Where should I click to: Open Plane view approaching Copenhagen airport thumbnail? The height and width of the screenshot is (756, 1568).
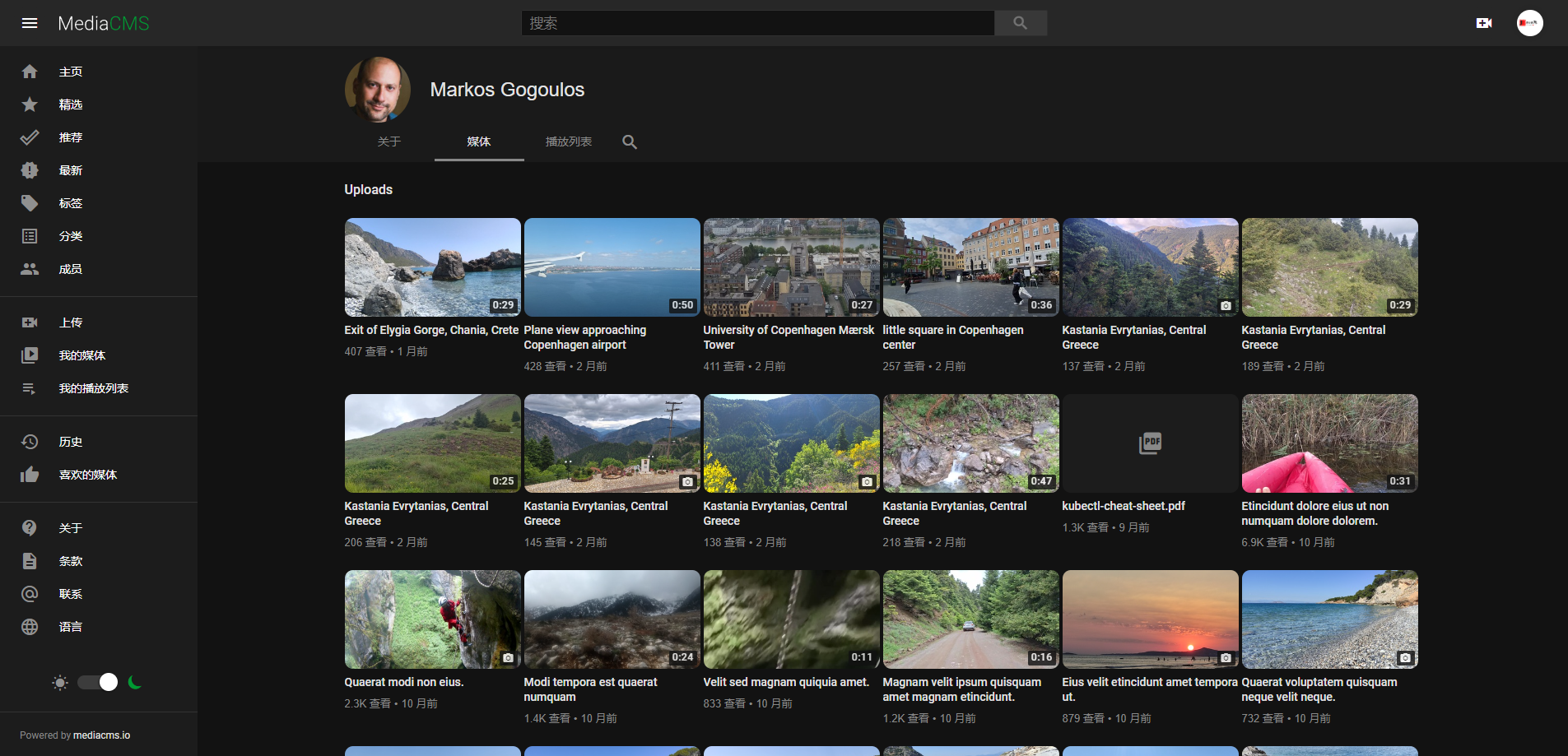pyautogui.click(x=612, y=267)
